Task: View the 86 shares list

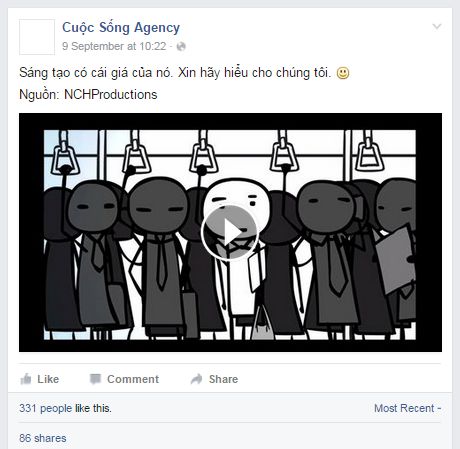Action: (x=43, y=438)
